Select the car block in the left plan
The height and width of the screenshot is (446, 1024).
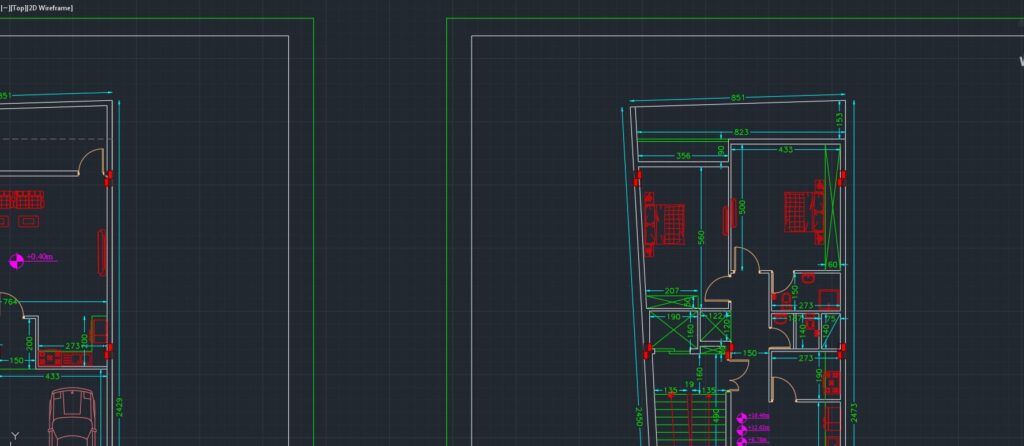point(73,417)
